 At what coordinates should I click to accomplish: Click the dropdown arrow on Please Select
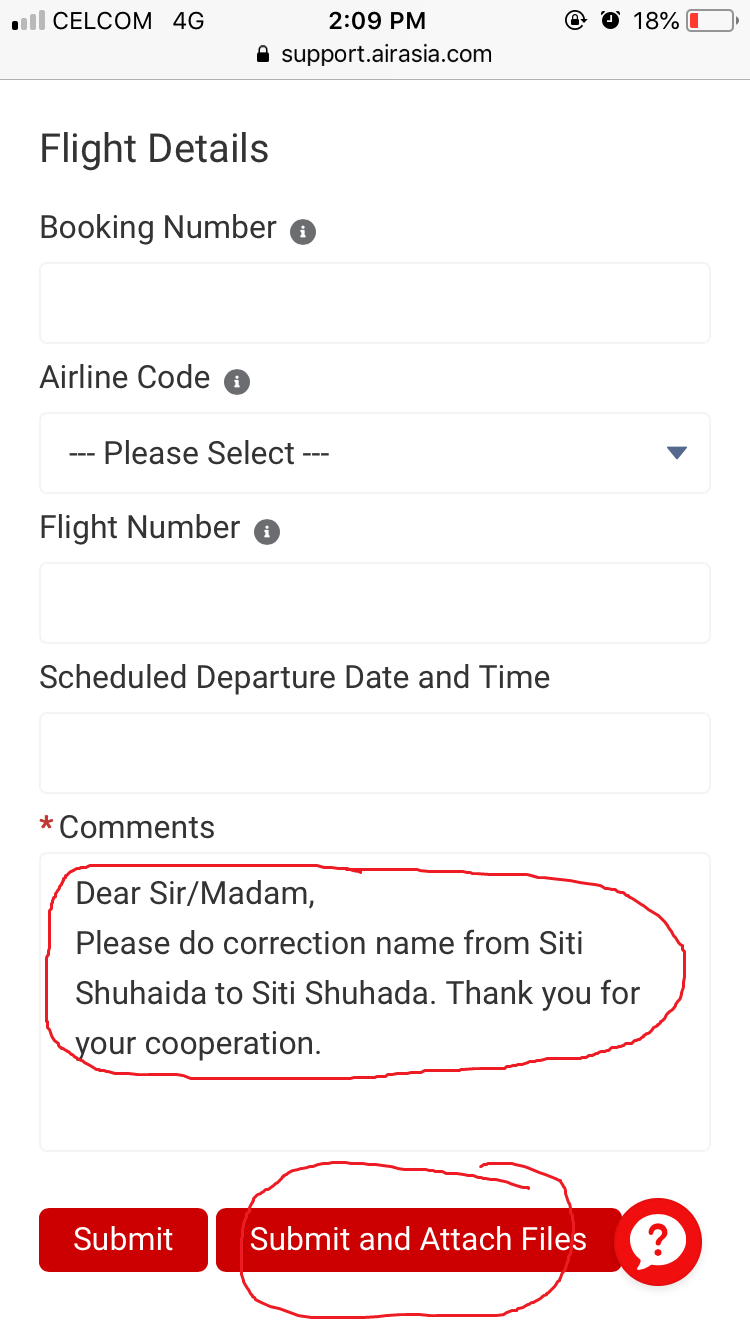pyautogui.click(x=676, y=453)
